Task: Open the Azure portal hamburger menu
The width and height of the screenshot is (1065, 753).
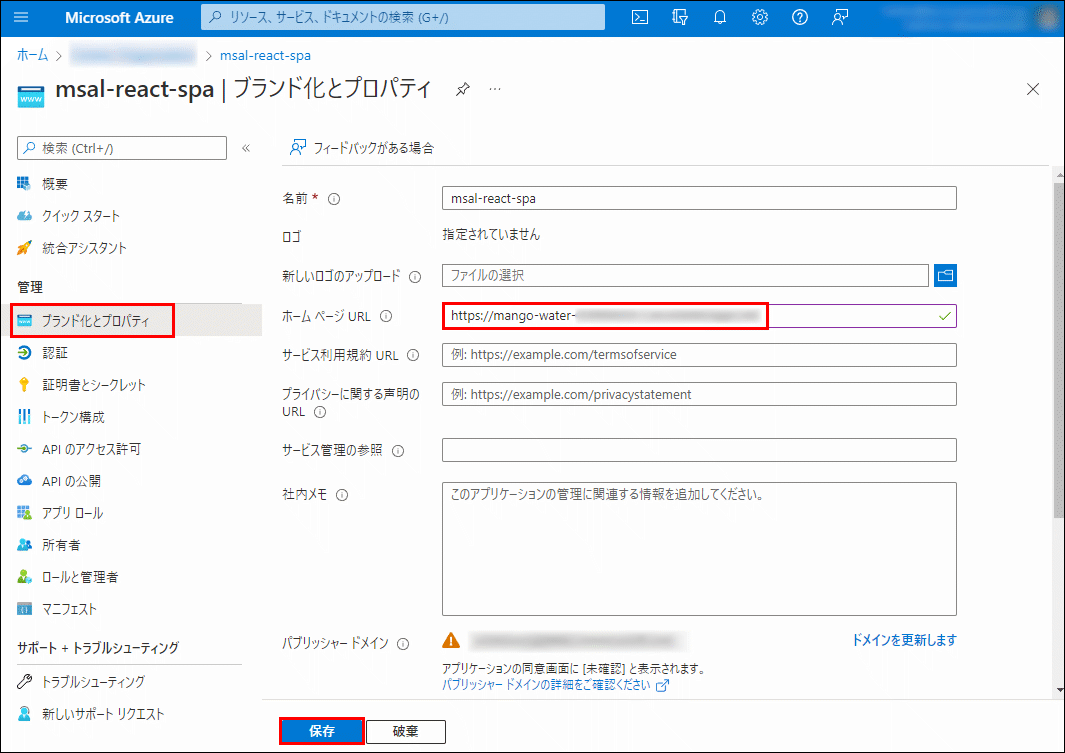Action: coord(21,17)
